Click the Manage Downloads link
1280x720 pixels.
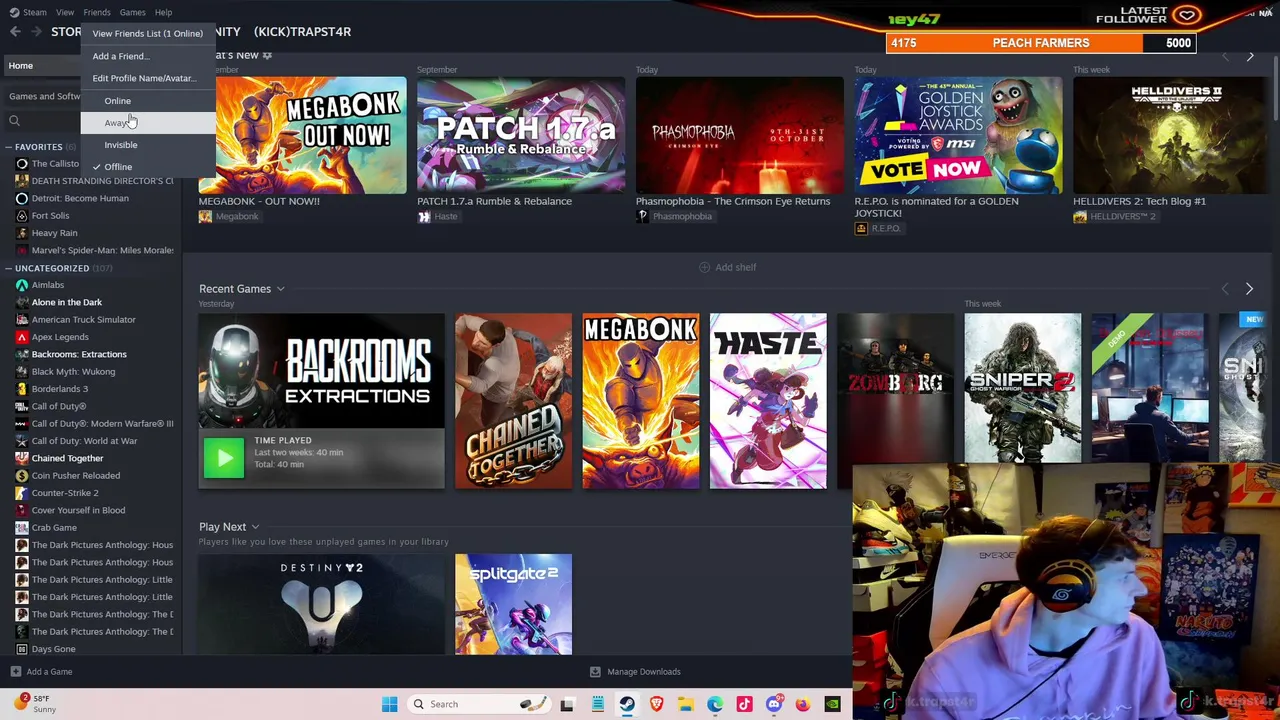tap(644, 672)
